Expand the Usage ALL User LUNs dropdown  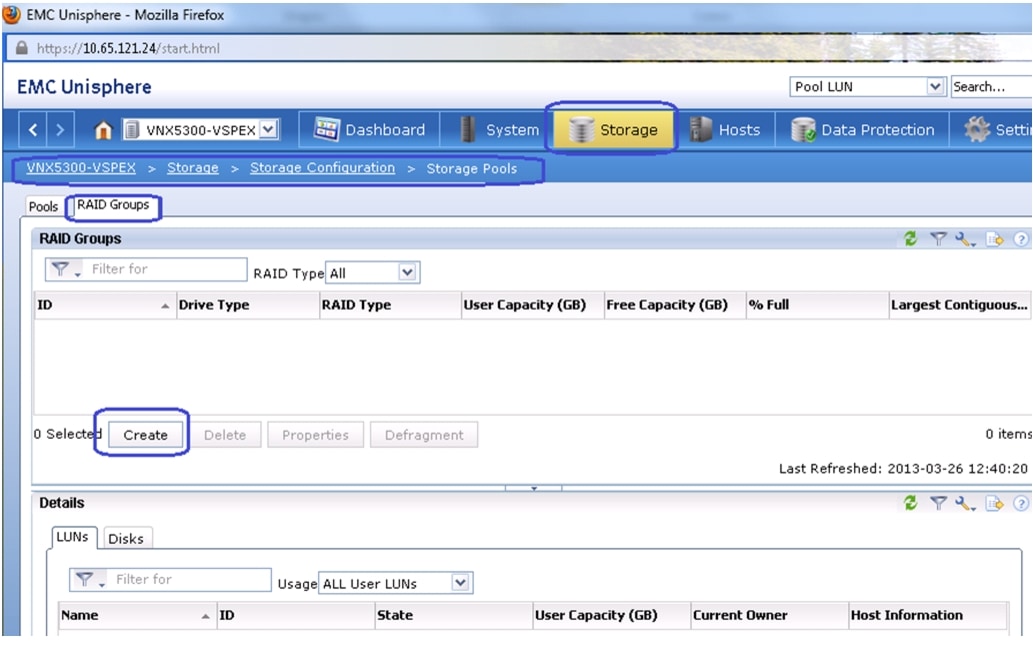tap(461, 583)
